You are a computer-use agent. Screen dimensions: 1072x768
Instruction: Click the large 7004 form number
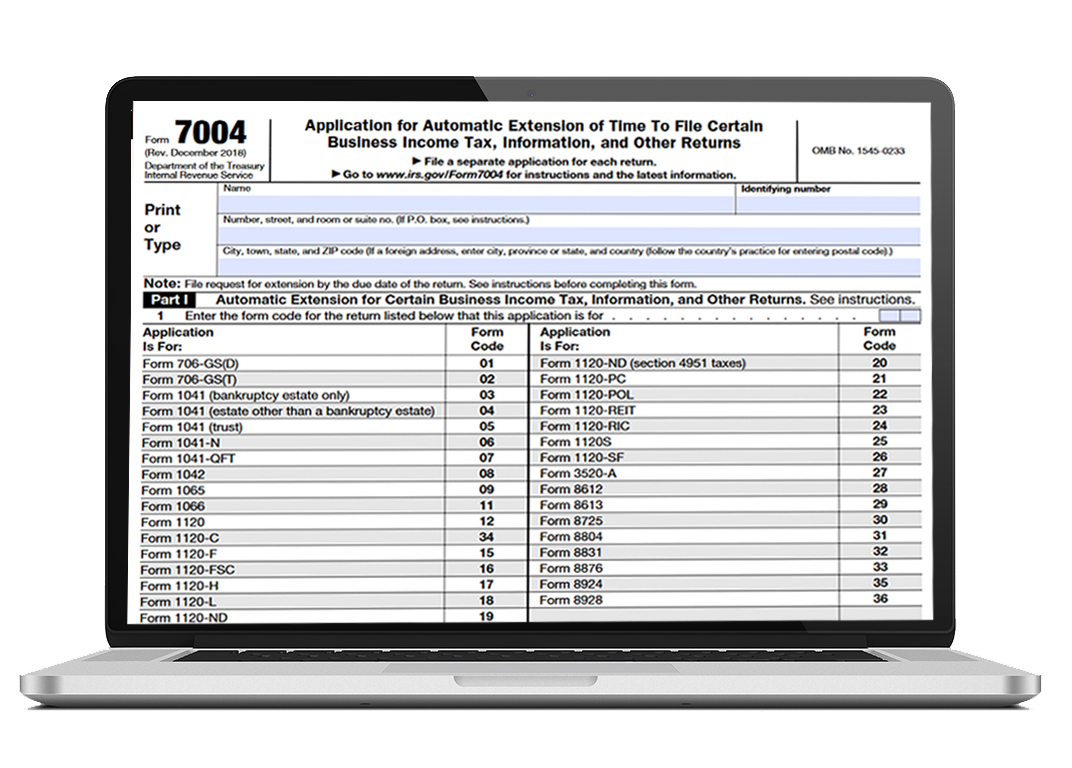211,133
